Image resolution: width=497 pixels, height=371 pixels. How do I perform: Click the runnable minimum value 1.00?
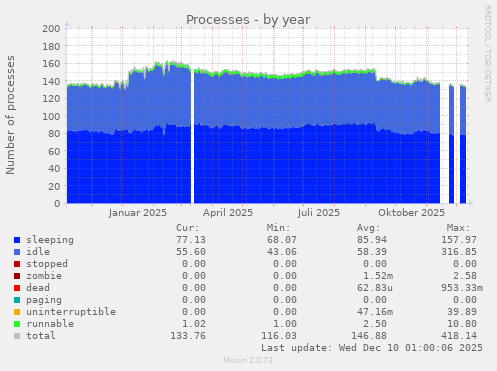(285, 324)
